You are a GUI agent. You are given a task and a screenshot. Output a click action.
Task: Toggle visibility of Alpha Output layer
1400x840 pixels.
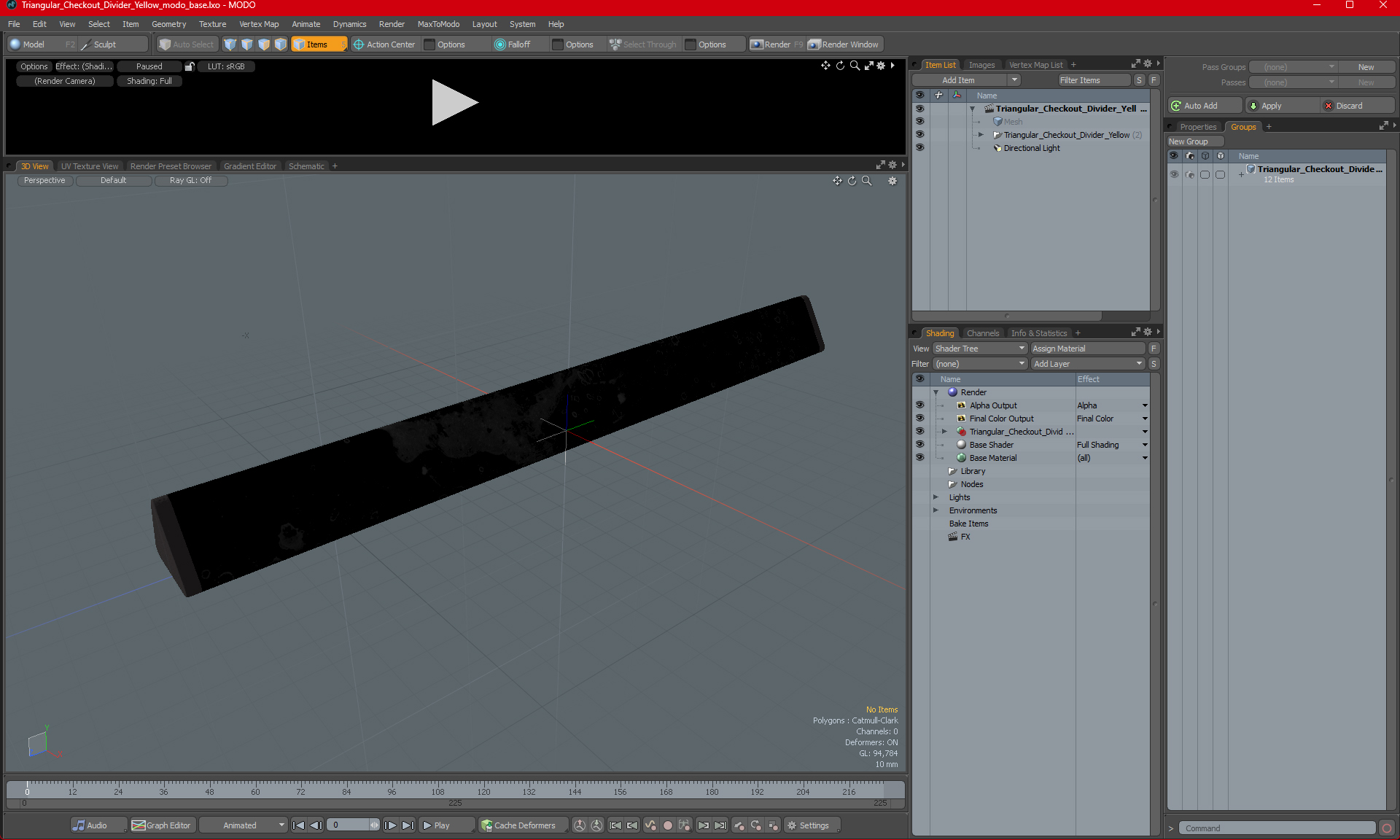[919, 405]
